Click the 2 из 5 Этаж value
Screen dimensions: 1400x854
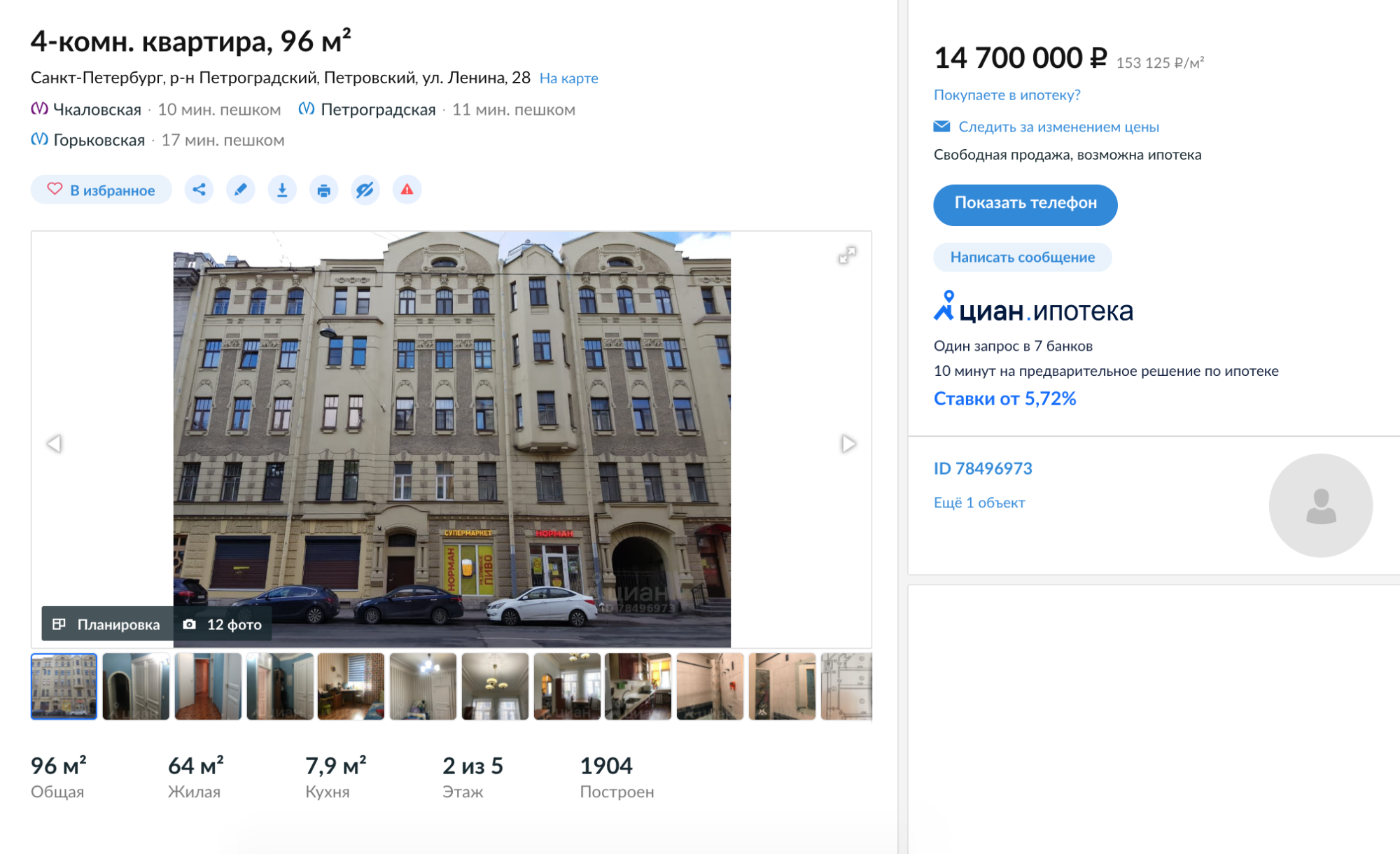point(472,766)
